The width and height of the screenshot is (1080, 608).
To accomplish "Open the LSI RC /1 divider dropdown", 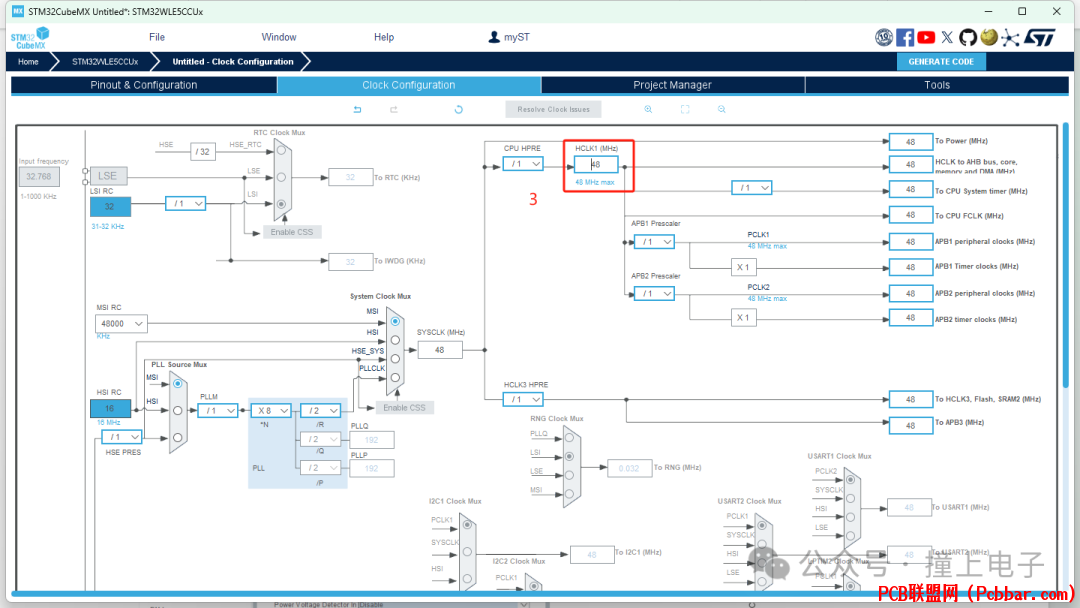I will [x=185, y=203].
